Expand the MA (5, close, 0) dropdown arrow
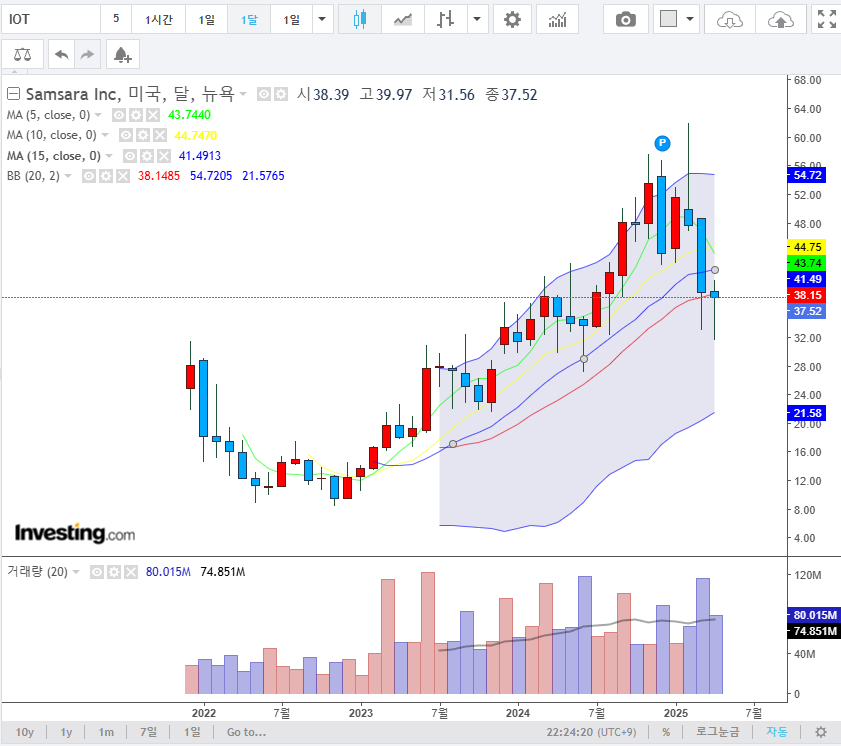 coord(98,115)
